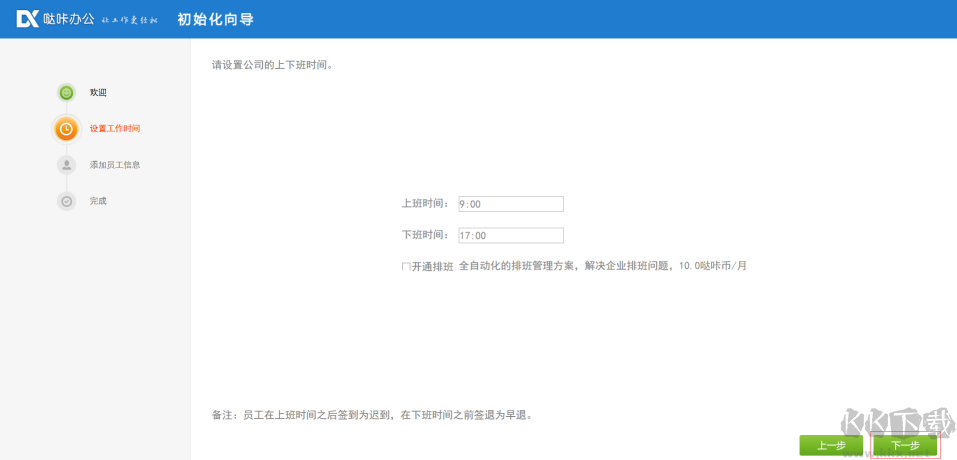This screenshot has width=957, height=460.
Task: Click the 下班时间： label
Action: pos(427,235)
